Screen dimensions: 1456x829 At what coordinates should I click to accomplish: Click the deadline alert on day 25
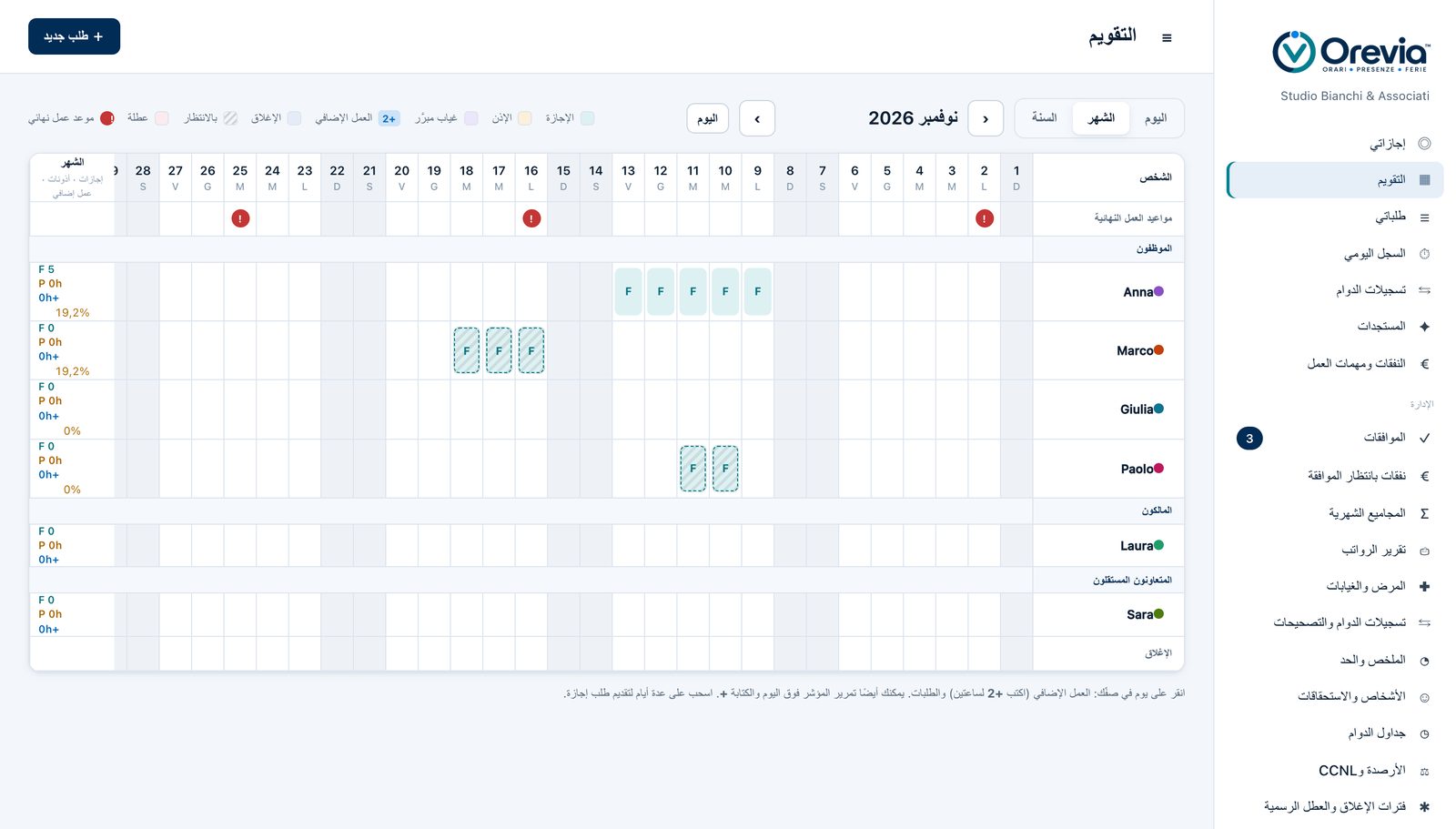[x=240, y=218]
